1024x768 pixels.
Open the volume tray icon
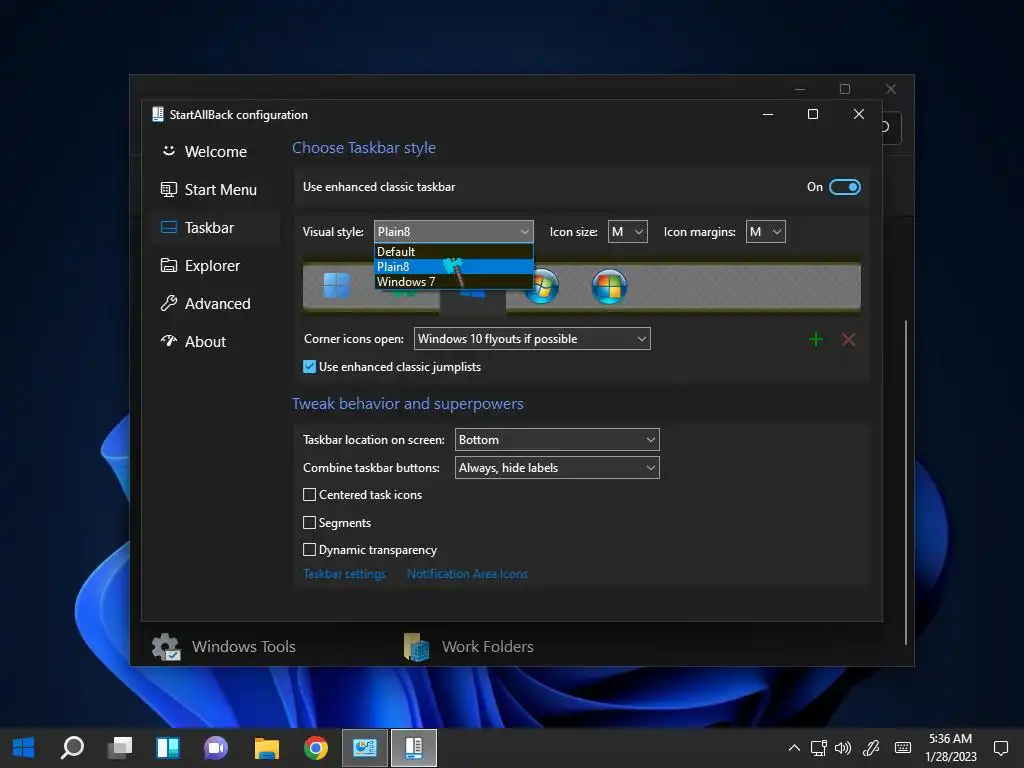click(x=843, y=748)
